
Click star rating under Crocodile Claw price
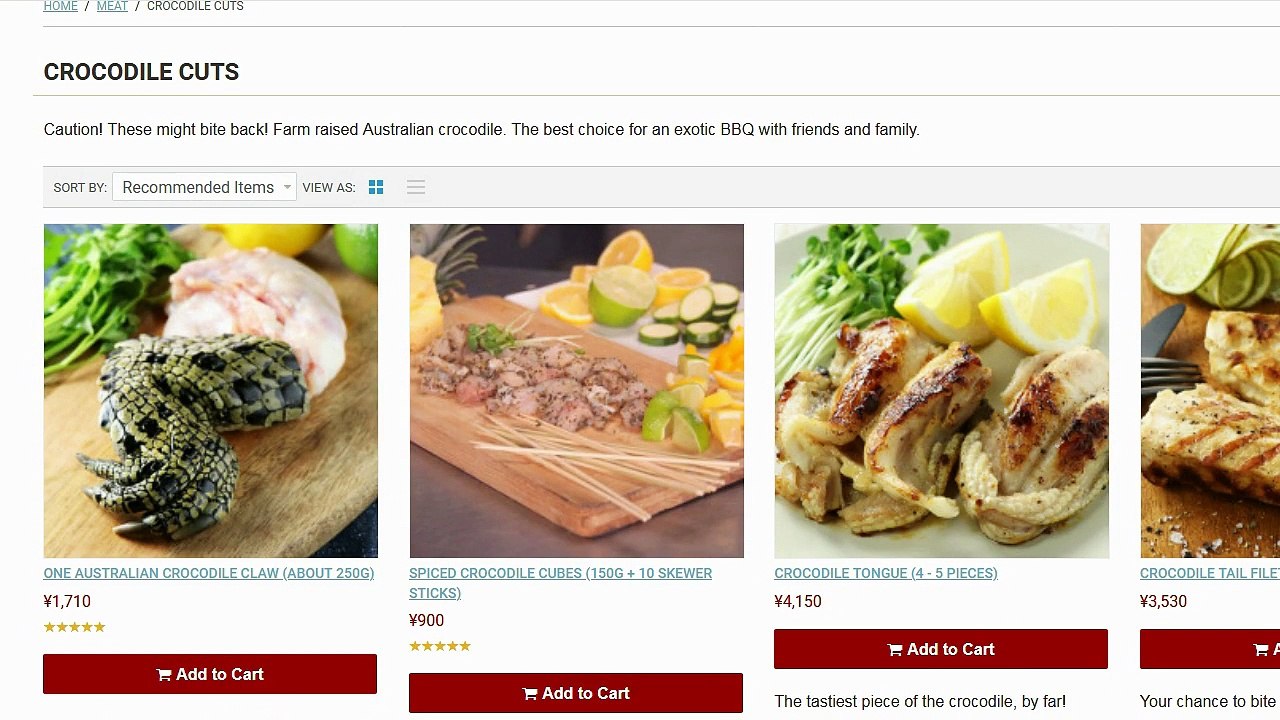click(74, 627)
